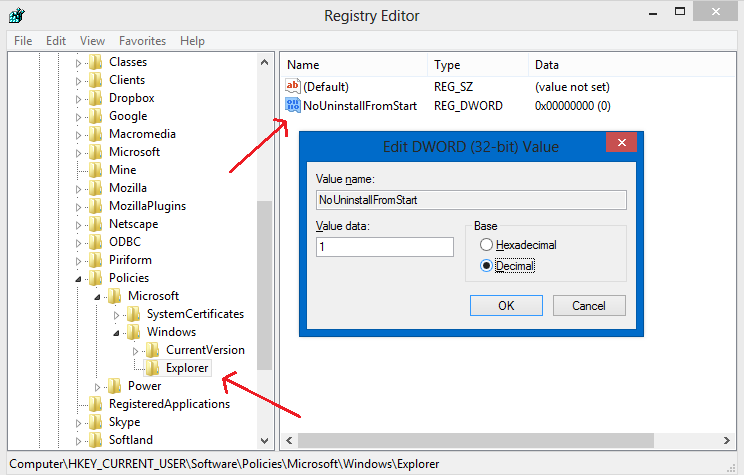Click the MozillaPlugins folder icon
Image resolution: width=744 pixels, height=475 pixels.
(x=96, y=206)
